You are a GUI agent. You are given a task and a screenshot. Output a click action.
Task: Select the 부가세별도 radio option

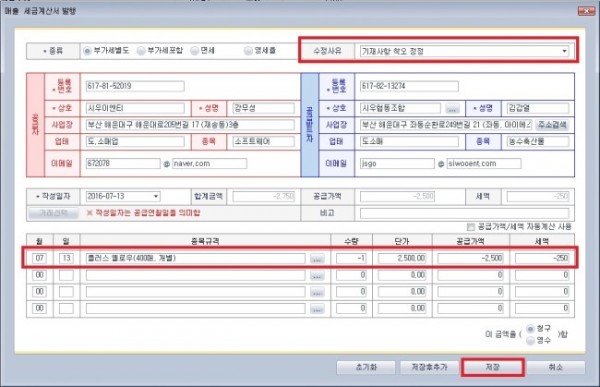[x=87, y=51]
